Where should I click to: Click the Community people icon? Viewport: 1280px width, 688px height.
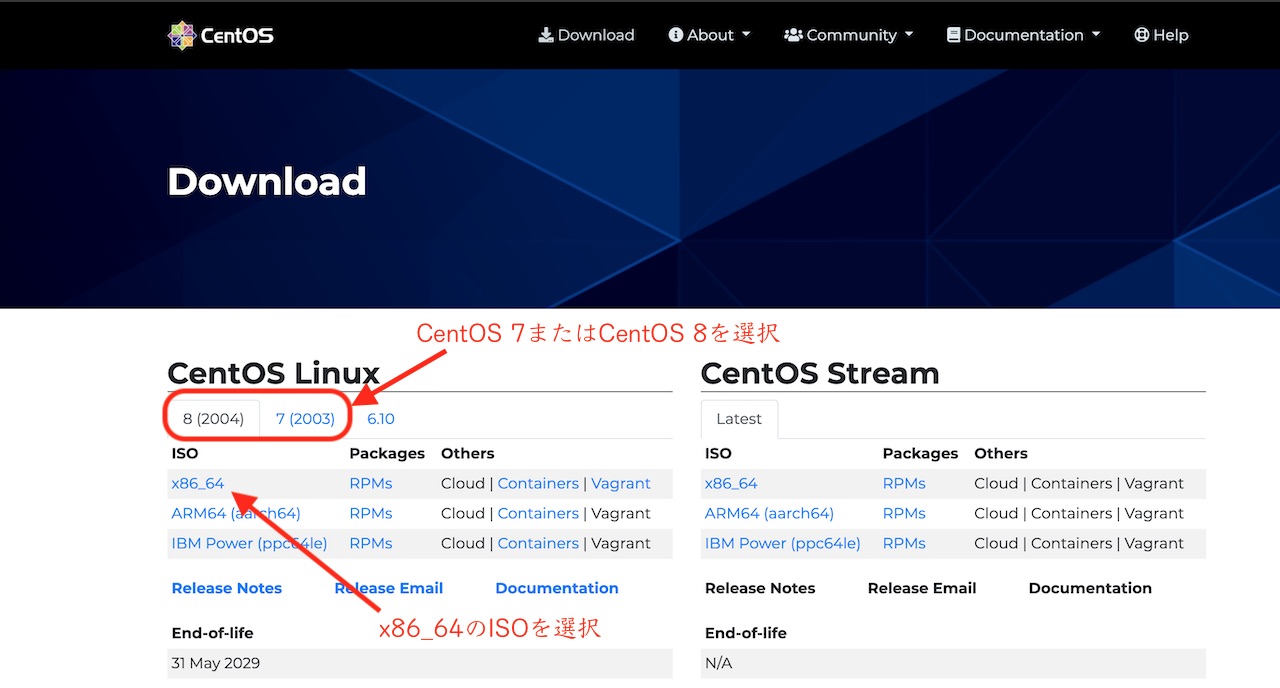pyautogui.click(x=793, y=35)
